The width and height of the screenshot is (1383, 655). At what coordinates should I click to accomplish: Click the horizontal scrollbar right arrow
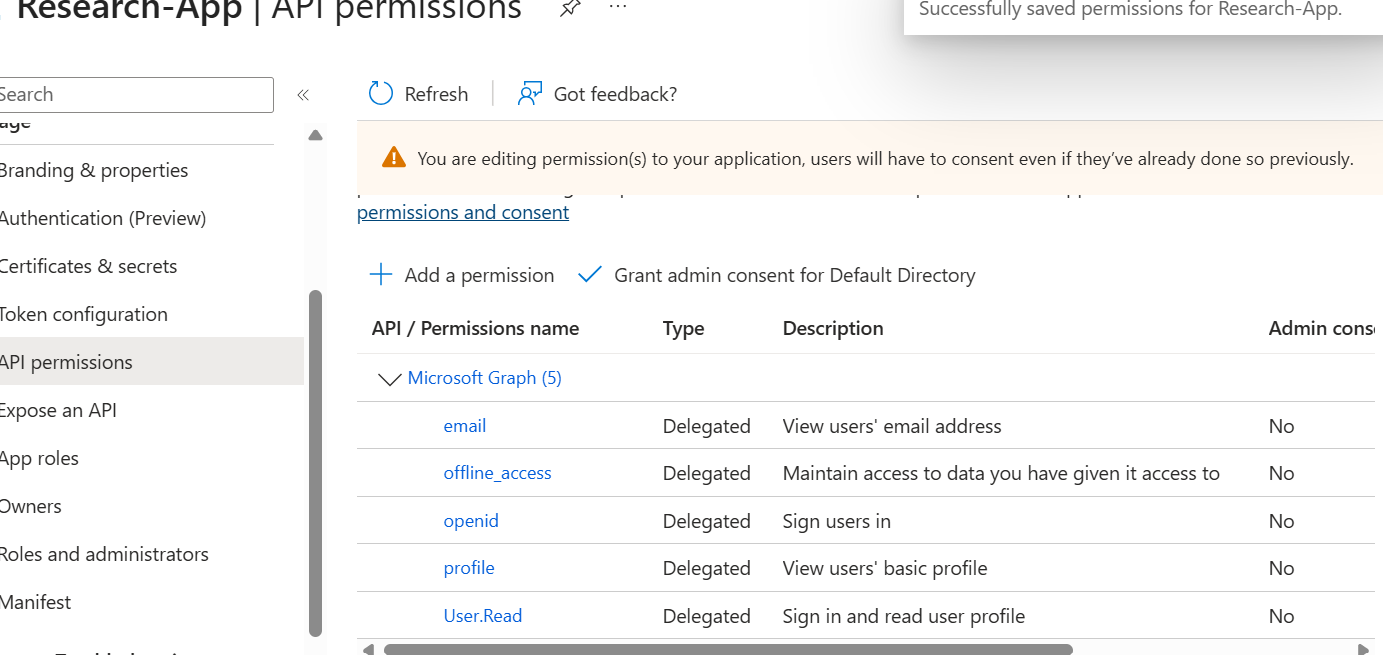pos(1363,649)
